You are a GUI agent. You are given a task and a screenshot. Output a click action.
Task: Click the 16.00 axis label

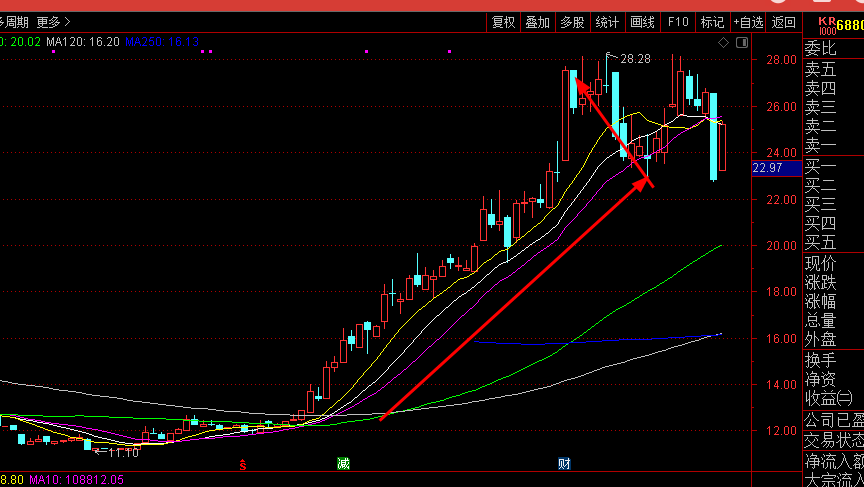tap(781, 339)
